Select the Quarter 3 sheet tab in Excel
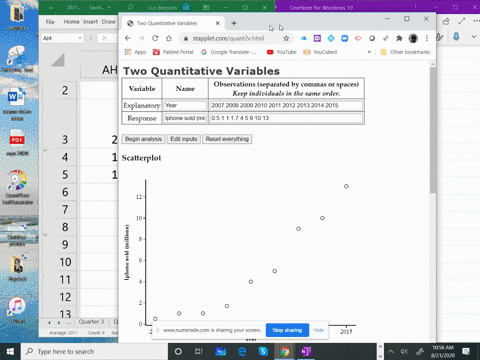This screenshot has width=480, height=360. 91,322
